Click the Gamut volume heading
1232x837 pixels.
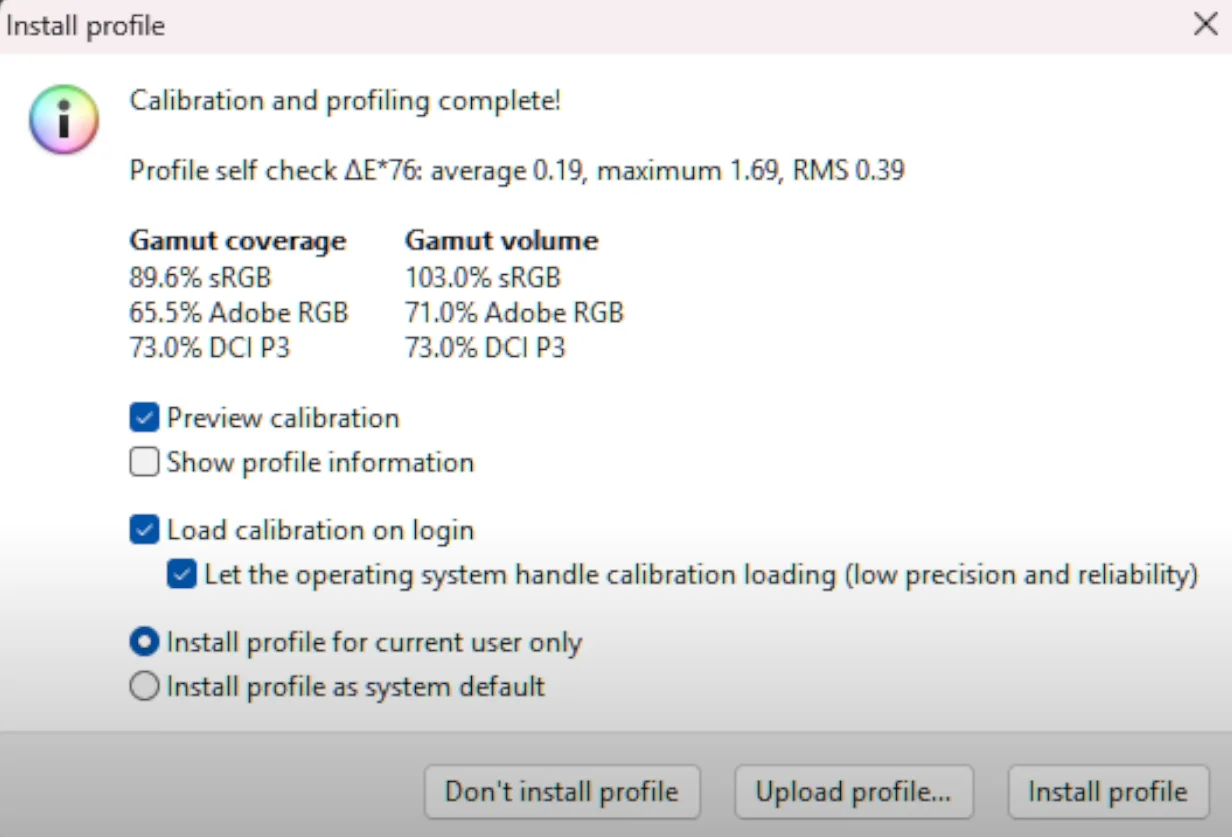[500, 240]
